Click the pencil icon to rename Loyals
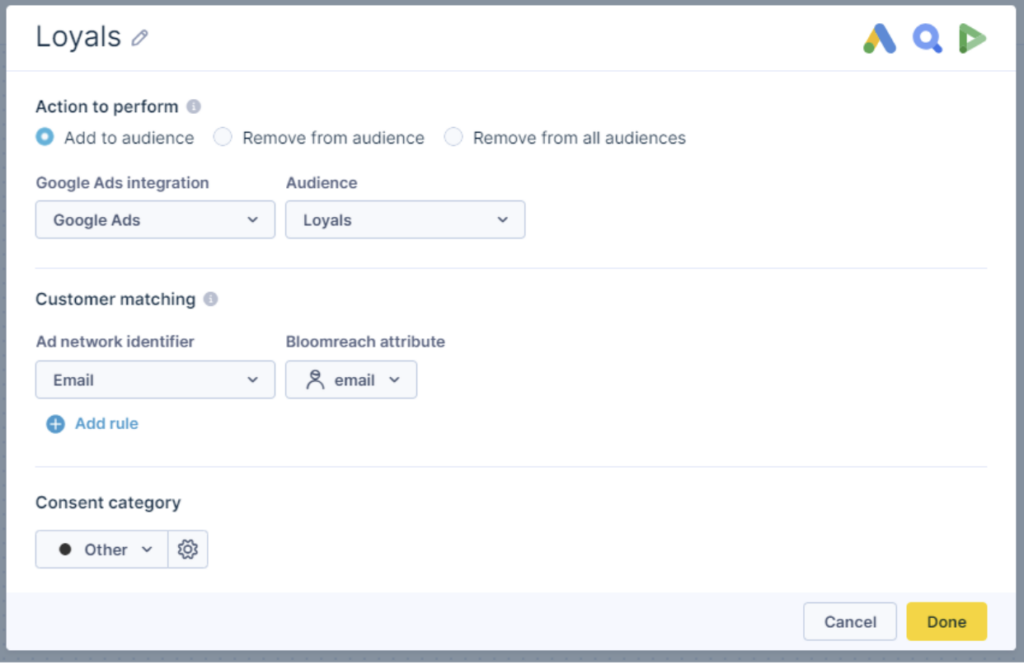This screenshot has height=665, width=1024. coord(140,38)
